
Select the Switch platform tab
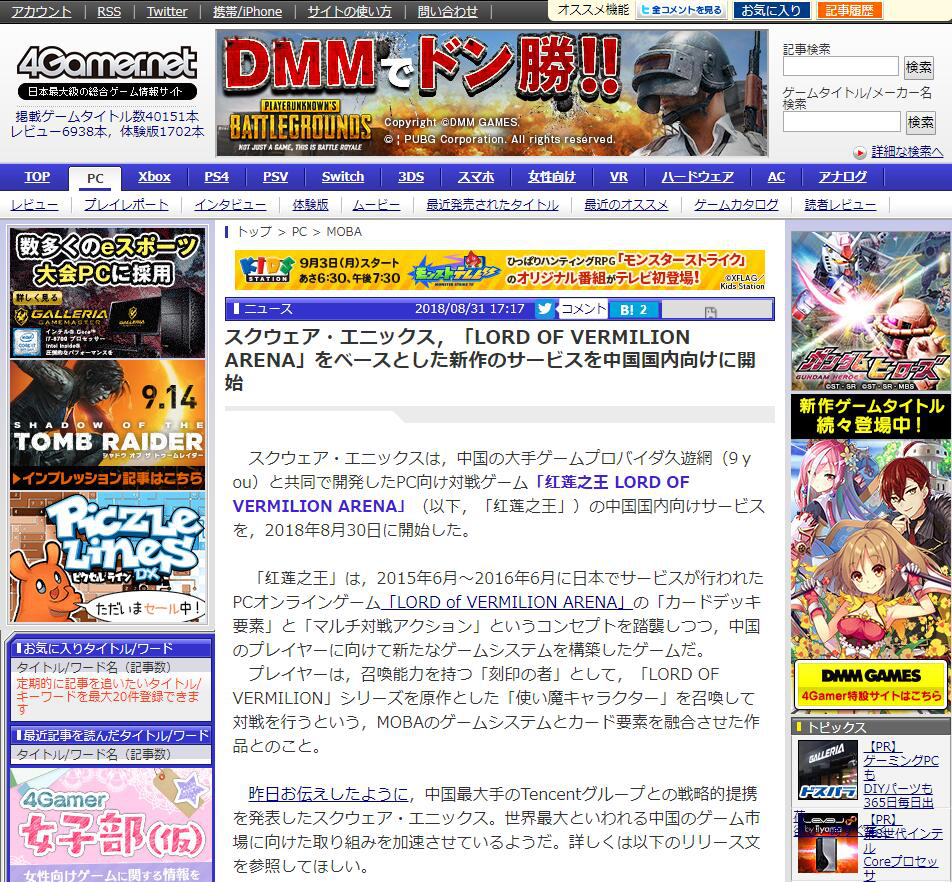tap(343, 177)
